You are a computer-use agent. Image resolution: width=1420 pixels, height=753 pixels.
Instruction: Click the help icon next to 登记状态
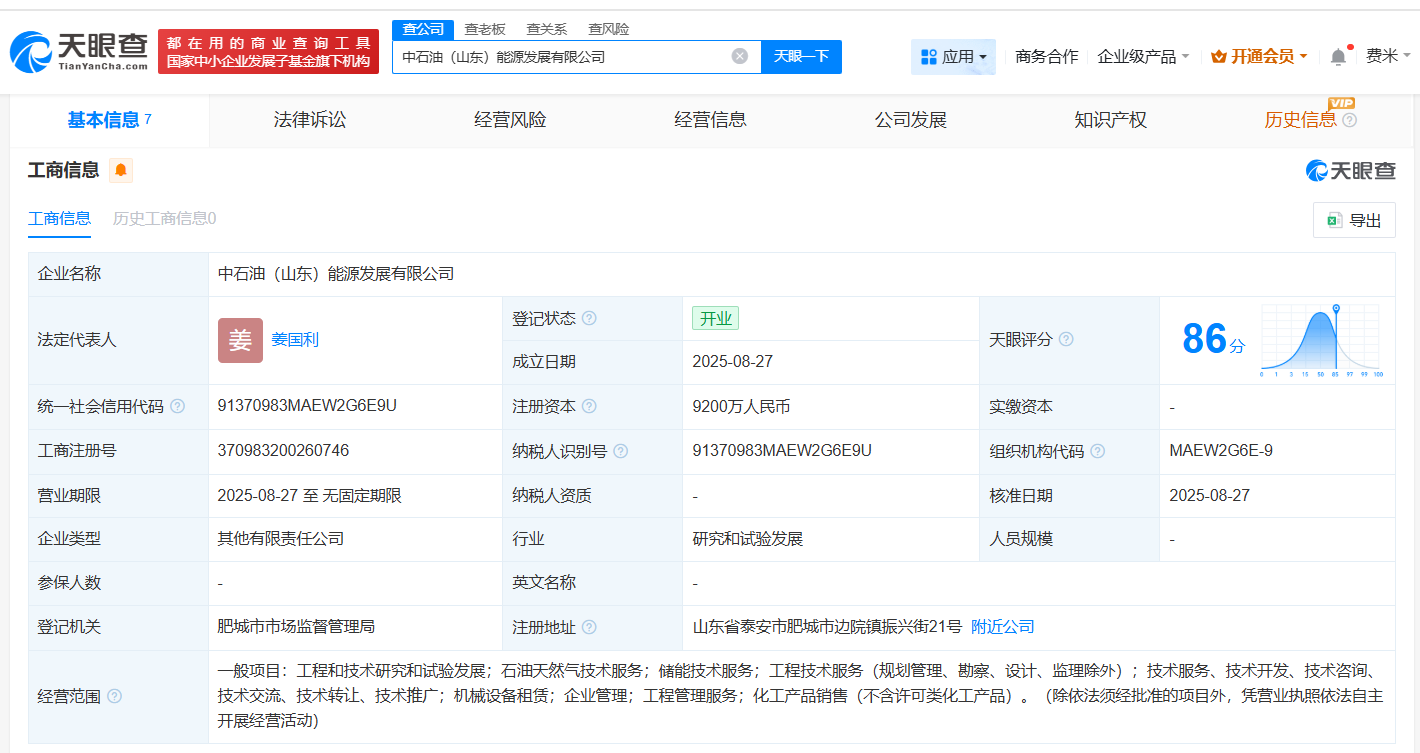coord(589,318)
